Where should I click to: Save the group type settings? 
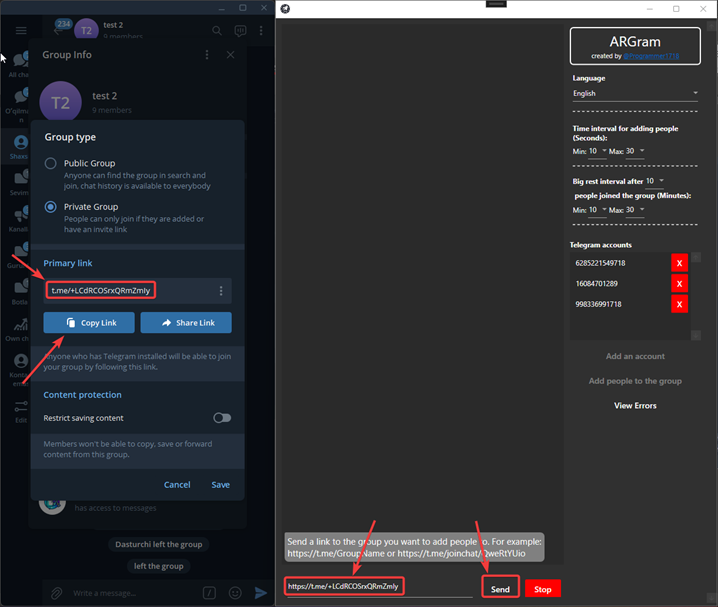221,485
